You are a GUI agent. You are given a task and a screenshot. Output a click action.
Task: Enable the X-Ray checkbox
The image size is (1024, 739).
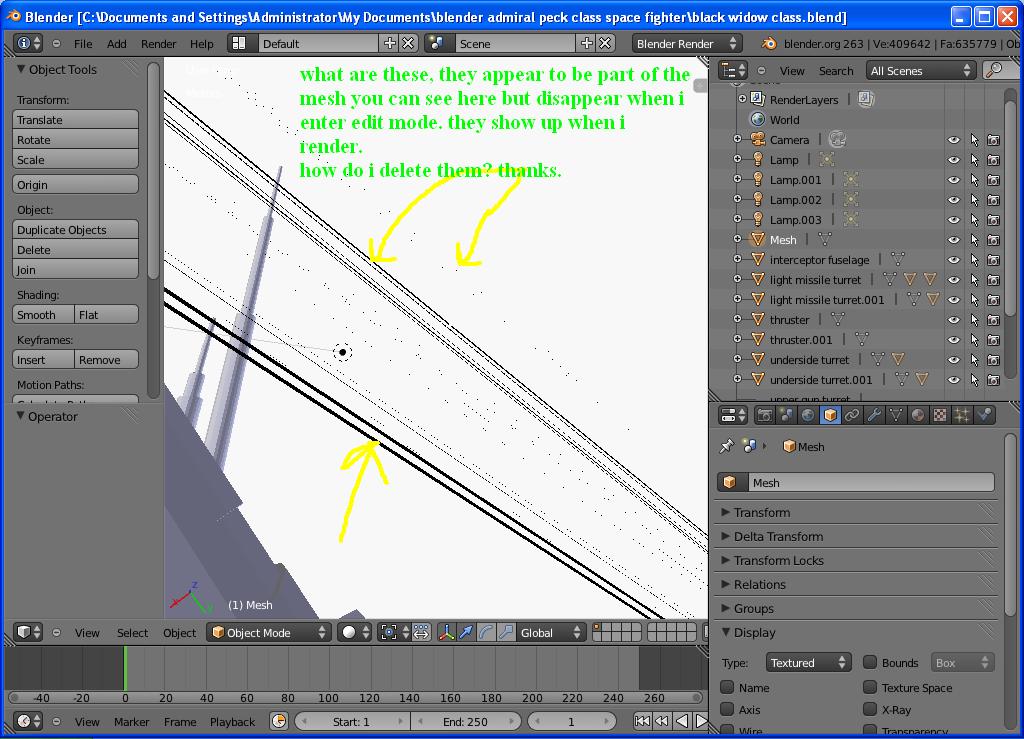pos(870,709)
